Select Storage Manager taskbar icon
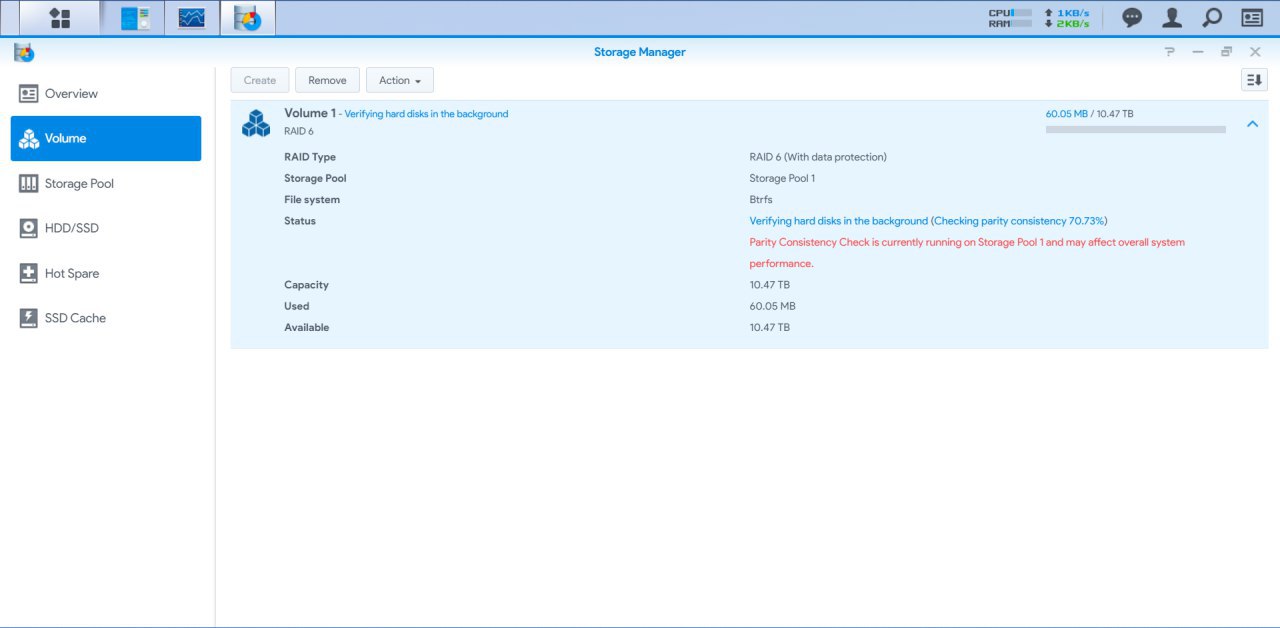The width and height of the screenshot is (1280, 628). click(247, 18)
